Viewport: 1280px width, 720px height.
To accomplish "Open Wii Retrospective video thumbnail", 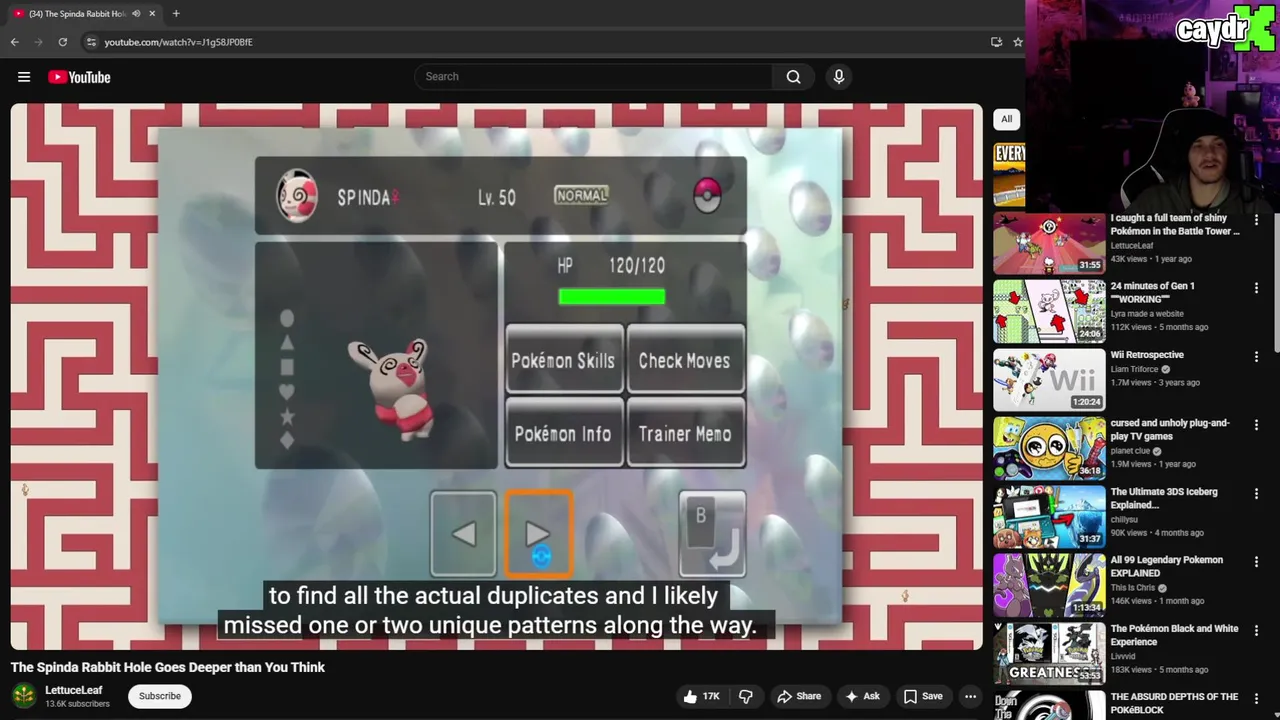I will [x=1049, y=380].
